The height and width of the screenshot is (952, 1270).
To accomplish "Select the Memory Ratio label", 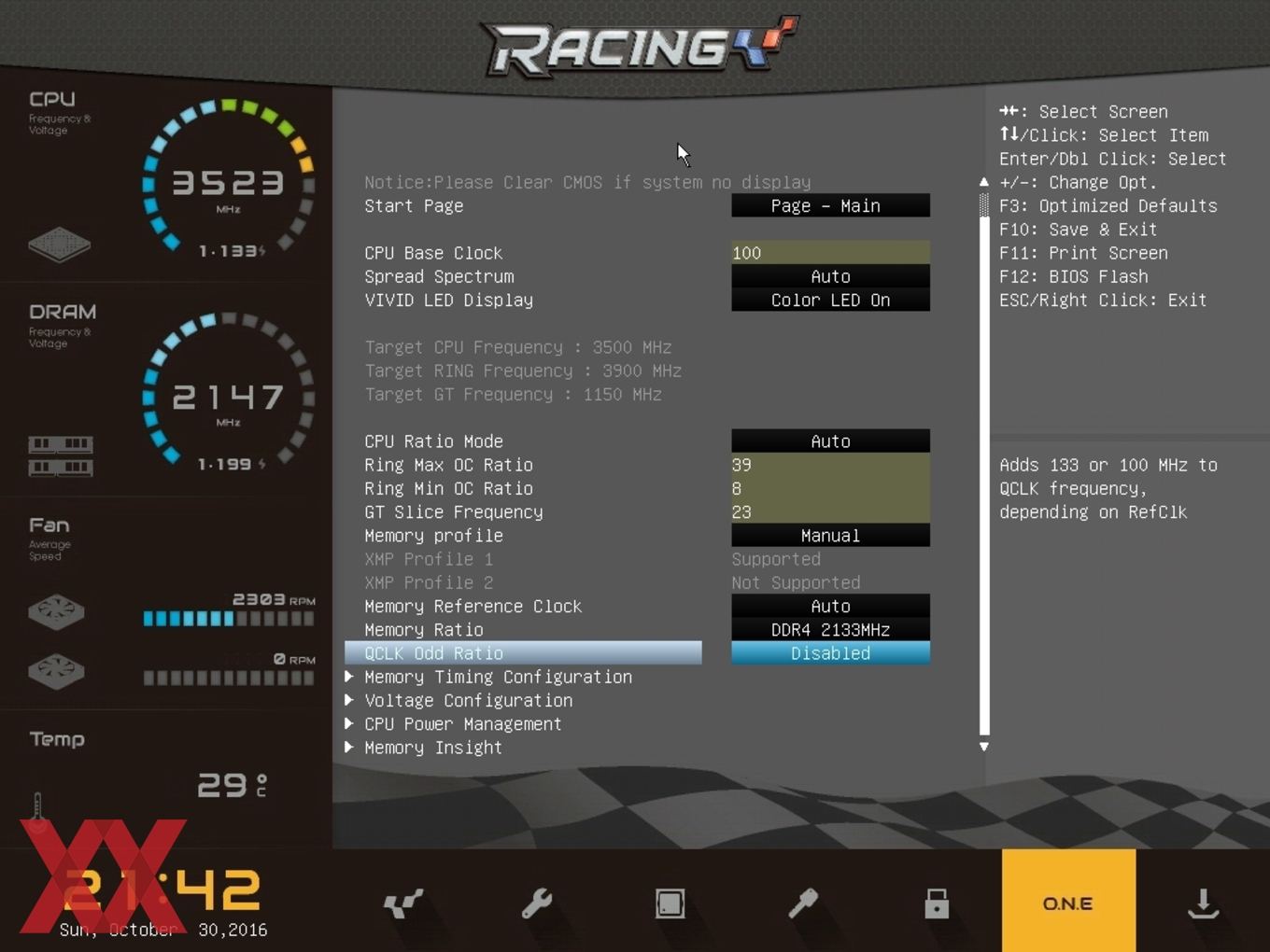I will (423, 629).
